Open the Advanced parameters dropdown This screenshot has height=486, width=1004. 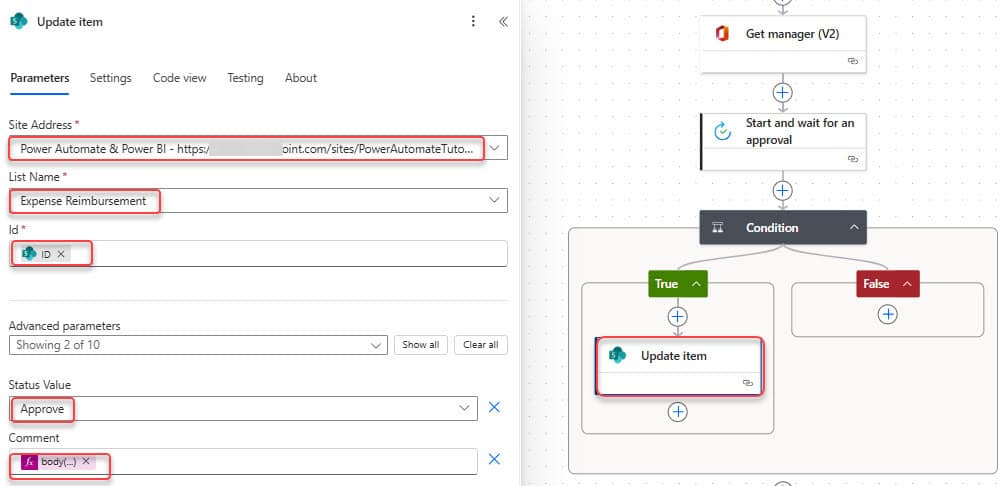tap(198, 344)
